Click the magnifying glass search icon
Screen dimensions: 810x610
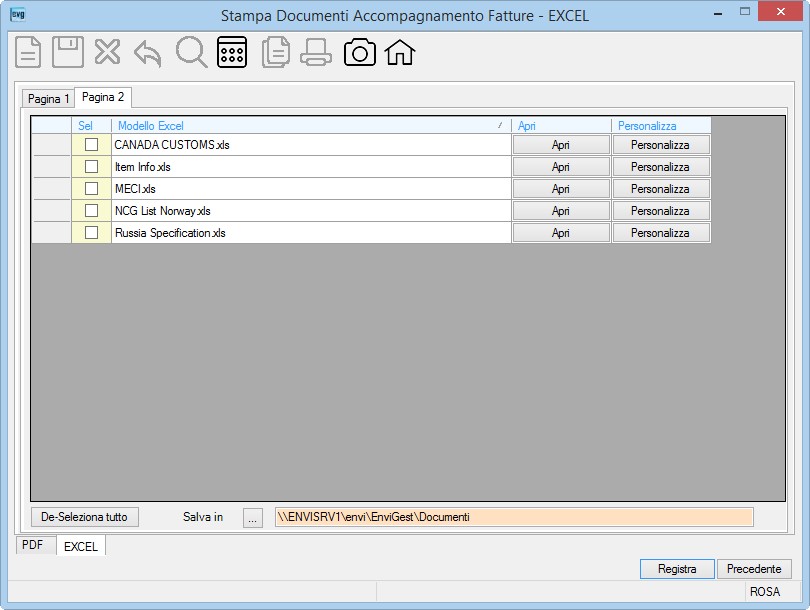(192, 52)
